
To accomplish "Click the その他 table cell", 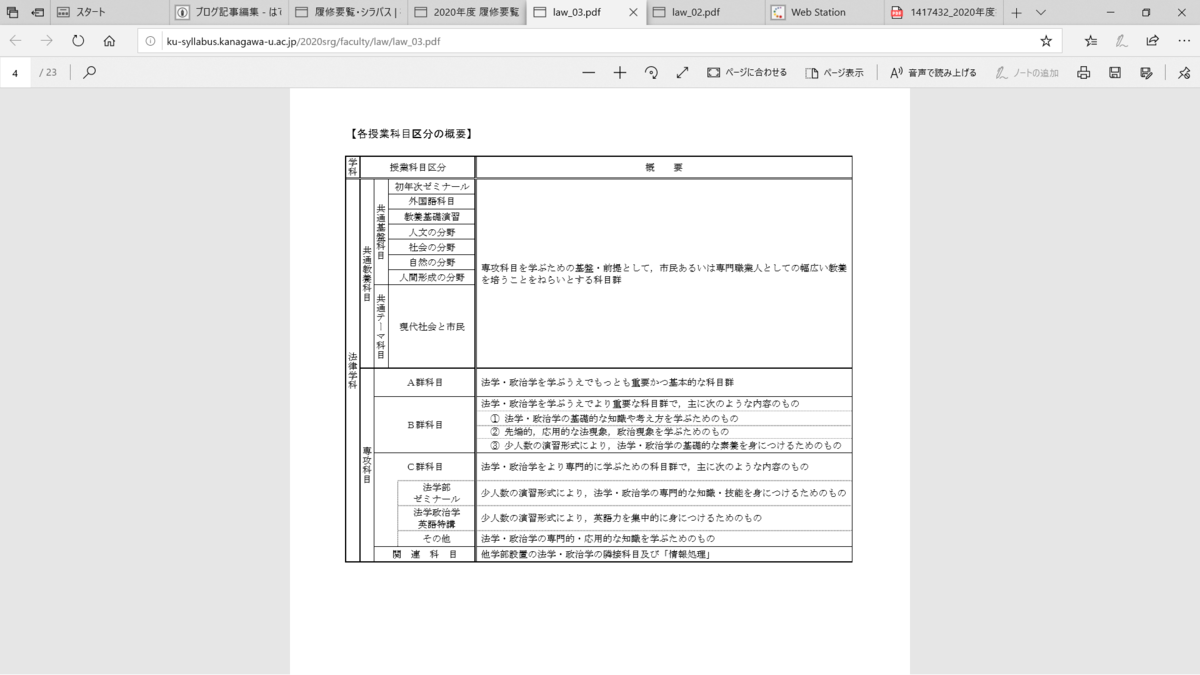I will click(x=436, y=538).
